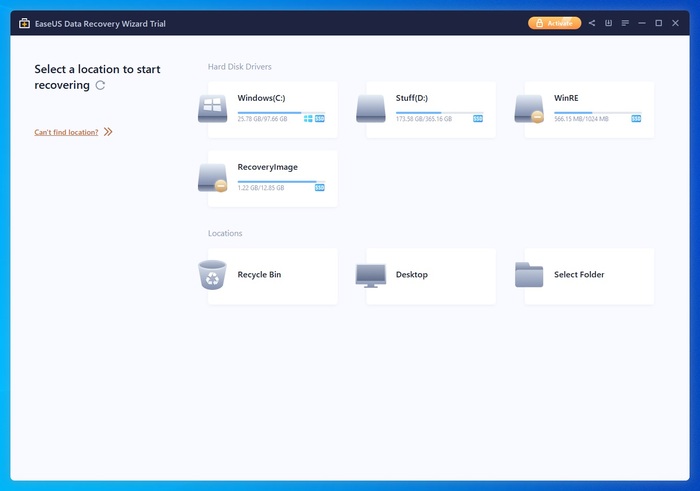The height and width of the screenshot is (491, 700).
Task: Click Stuff(D:) usage bar
Action: [439, 112]
